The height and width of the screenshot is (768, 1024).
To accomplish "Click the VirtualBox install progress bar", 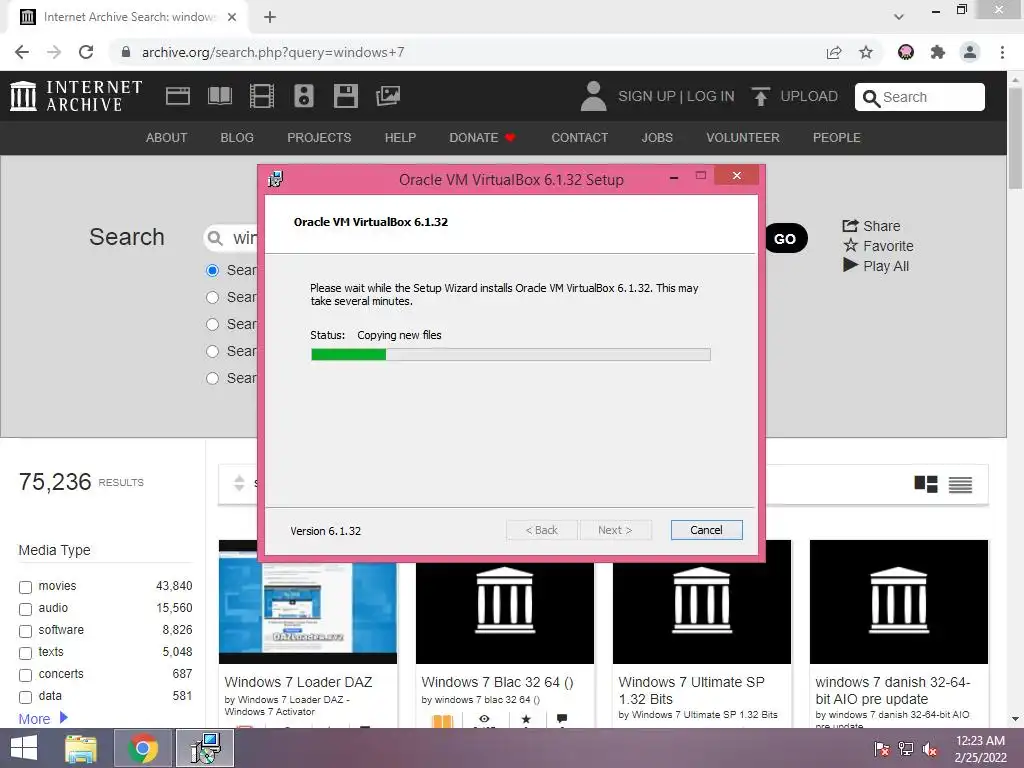I will (511, 355).
